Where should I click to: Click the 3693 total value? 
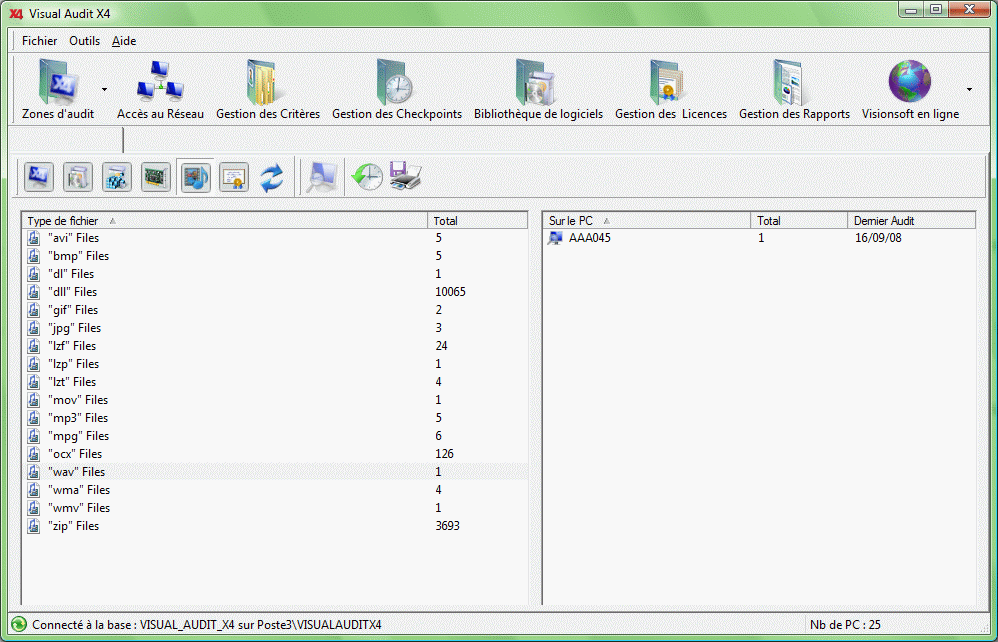point(447,526)
